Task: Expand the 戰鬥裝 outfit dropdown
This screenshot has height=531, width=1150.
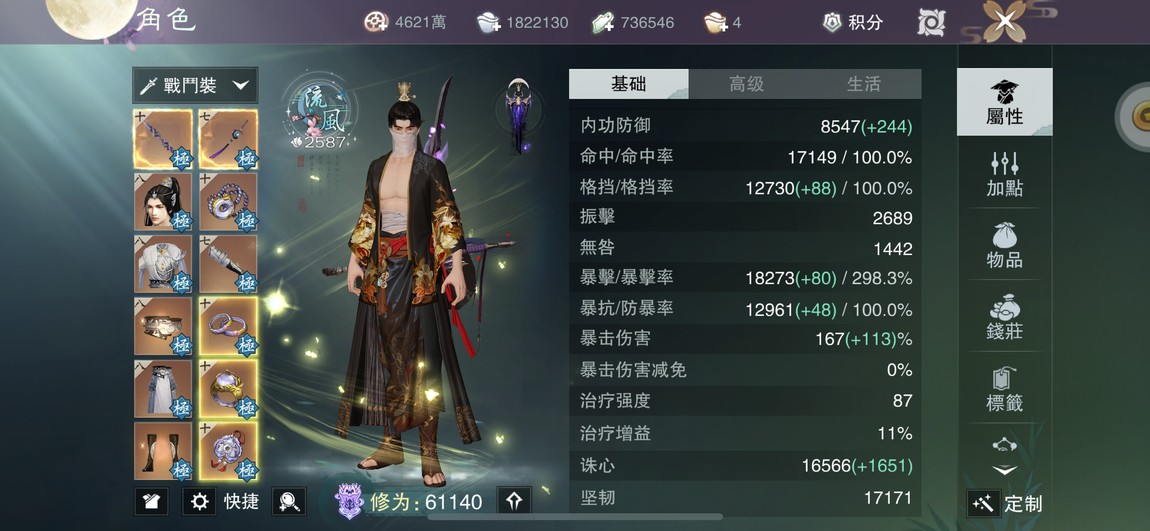Action: [195, 85]
